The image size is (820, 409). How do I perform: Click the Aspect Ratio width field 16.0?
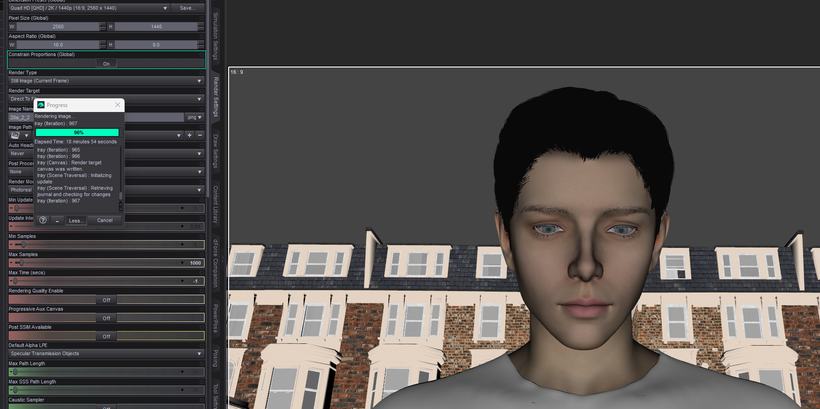coord(58,45)
